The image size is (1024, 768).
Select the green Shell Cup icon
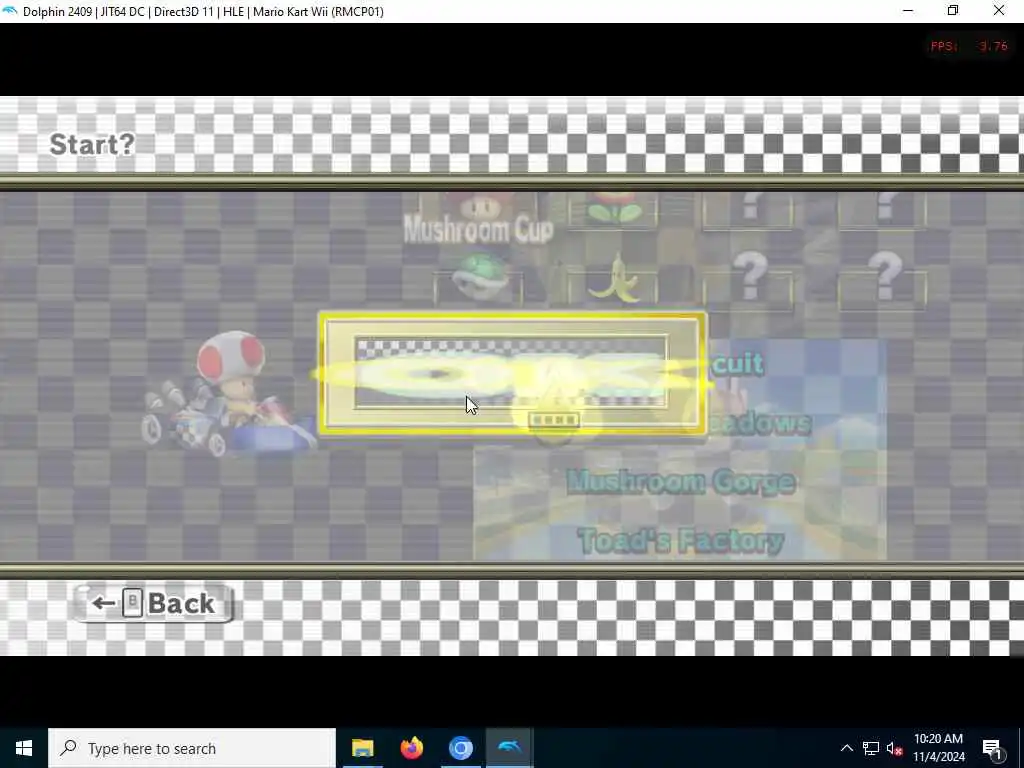479,279
